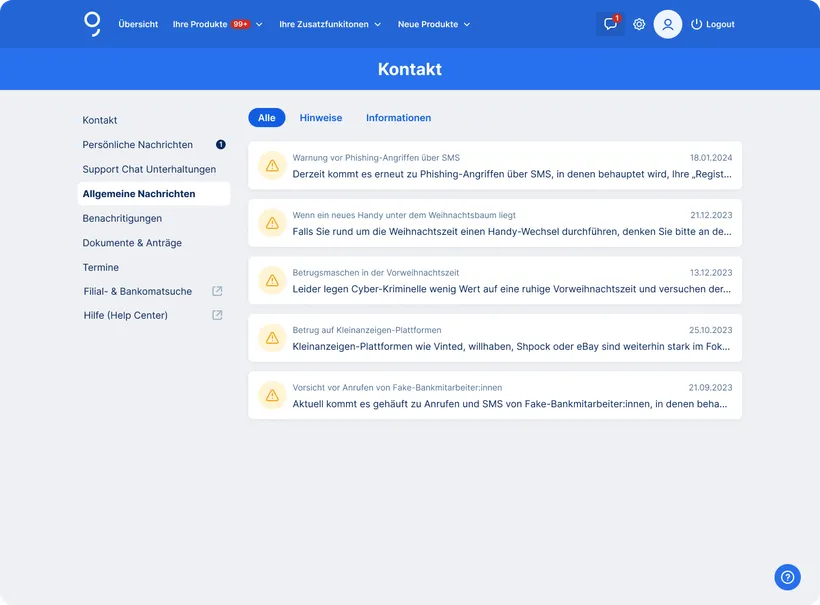Image resolution: width=820 pixels, height=605 pixels.
Task: Click external link icon beside Hilfe (Help Center)
Action: pos(217,315)
